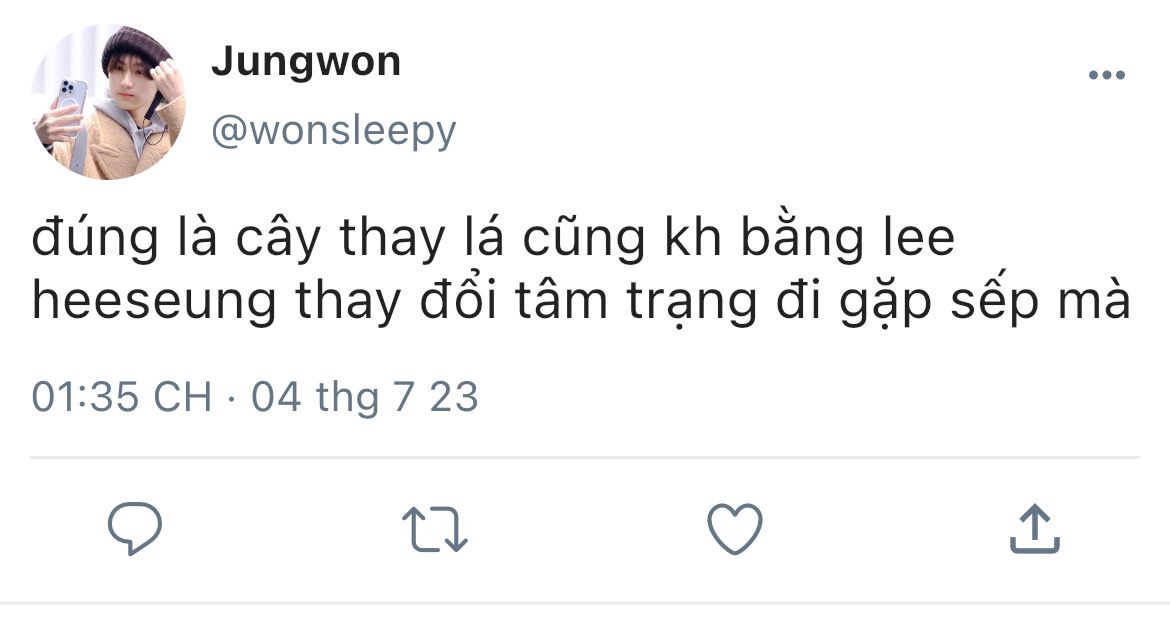The image size is (1170, 621).
Task: Select the 01:35 CH timestamp
Action: 122,396
